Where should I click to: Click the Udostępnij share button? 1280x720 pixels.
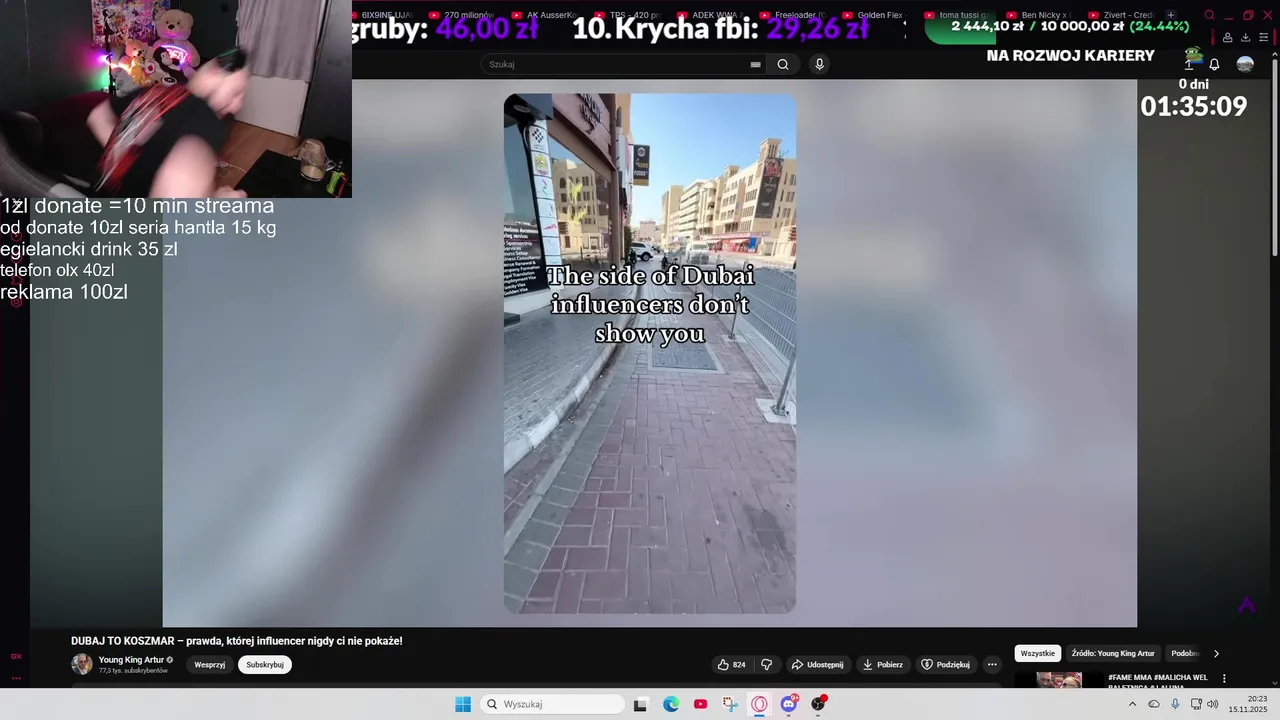(x=817, y=664)
